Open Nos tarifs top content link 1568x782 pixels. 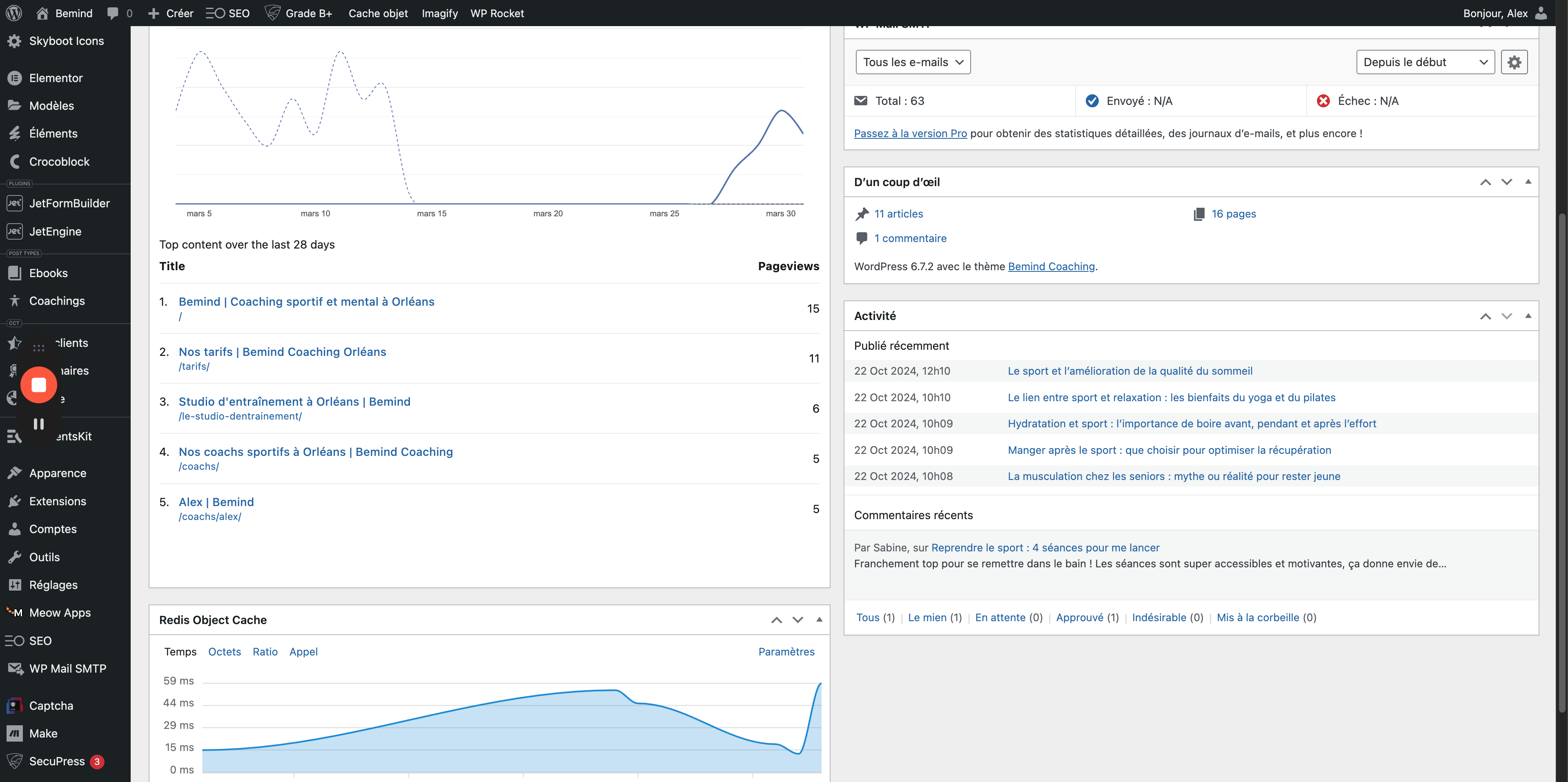pyautogui.click(x=283, y=352)
